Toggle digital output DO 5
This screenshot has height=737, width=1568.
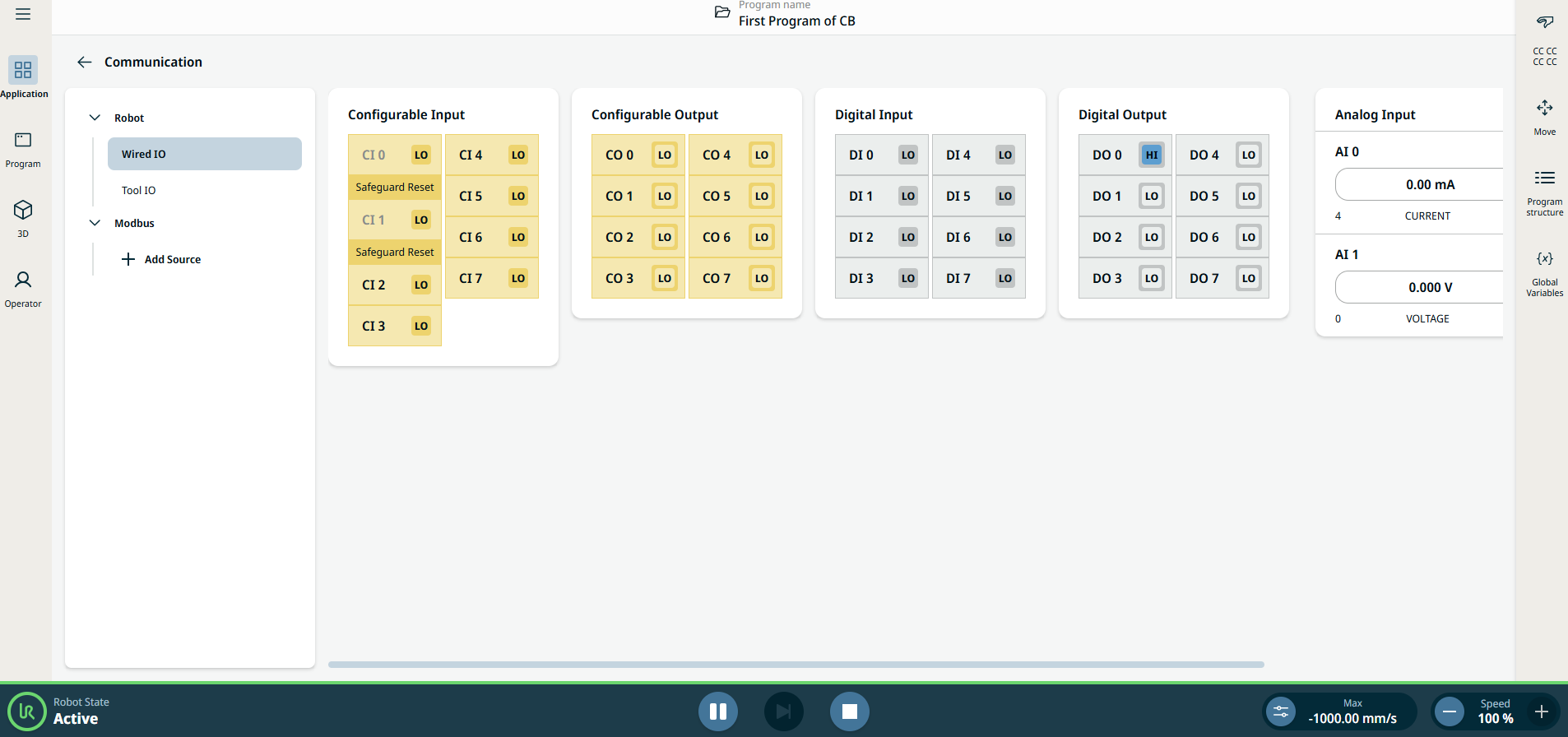[x=1248, y=196]
